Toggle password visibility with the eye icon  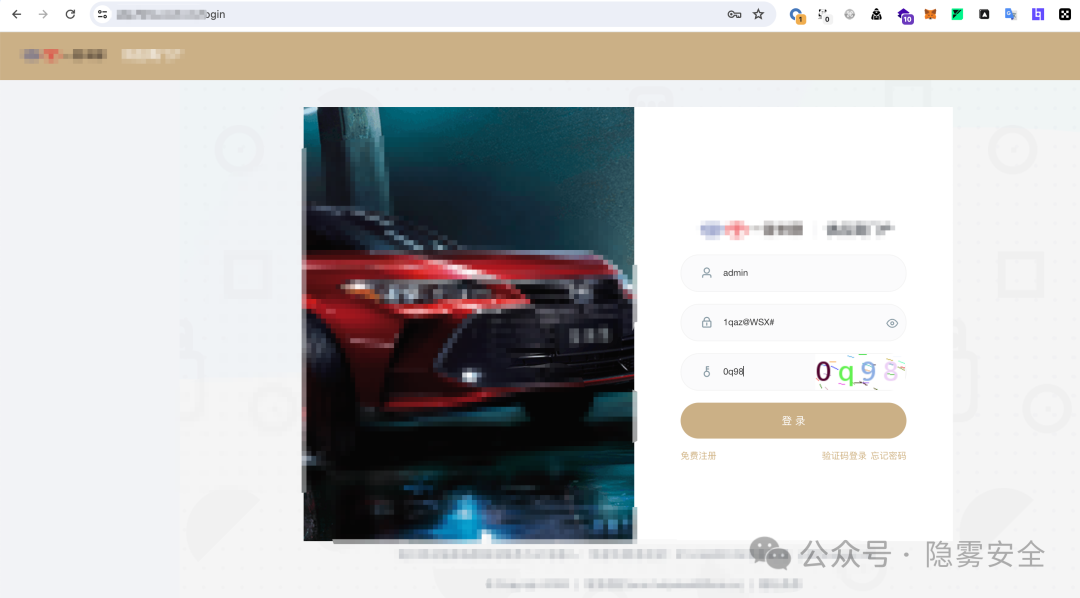coord(892,323)
